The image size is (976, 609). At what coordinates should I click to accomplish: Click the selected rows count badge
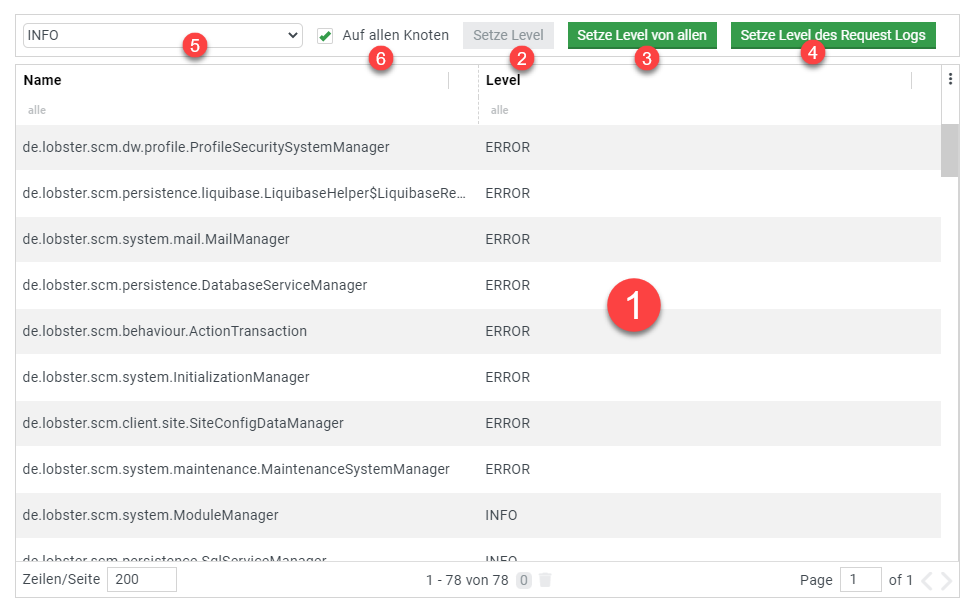pos(524,580)
